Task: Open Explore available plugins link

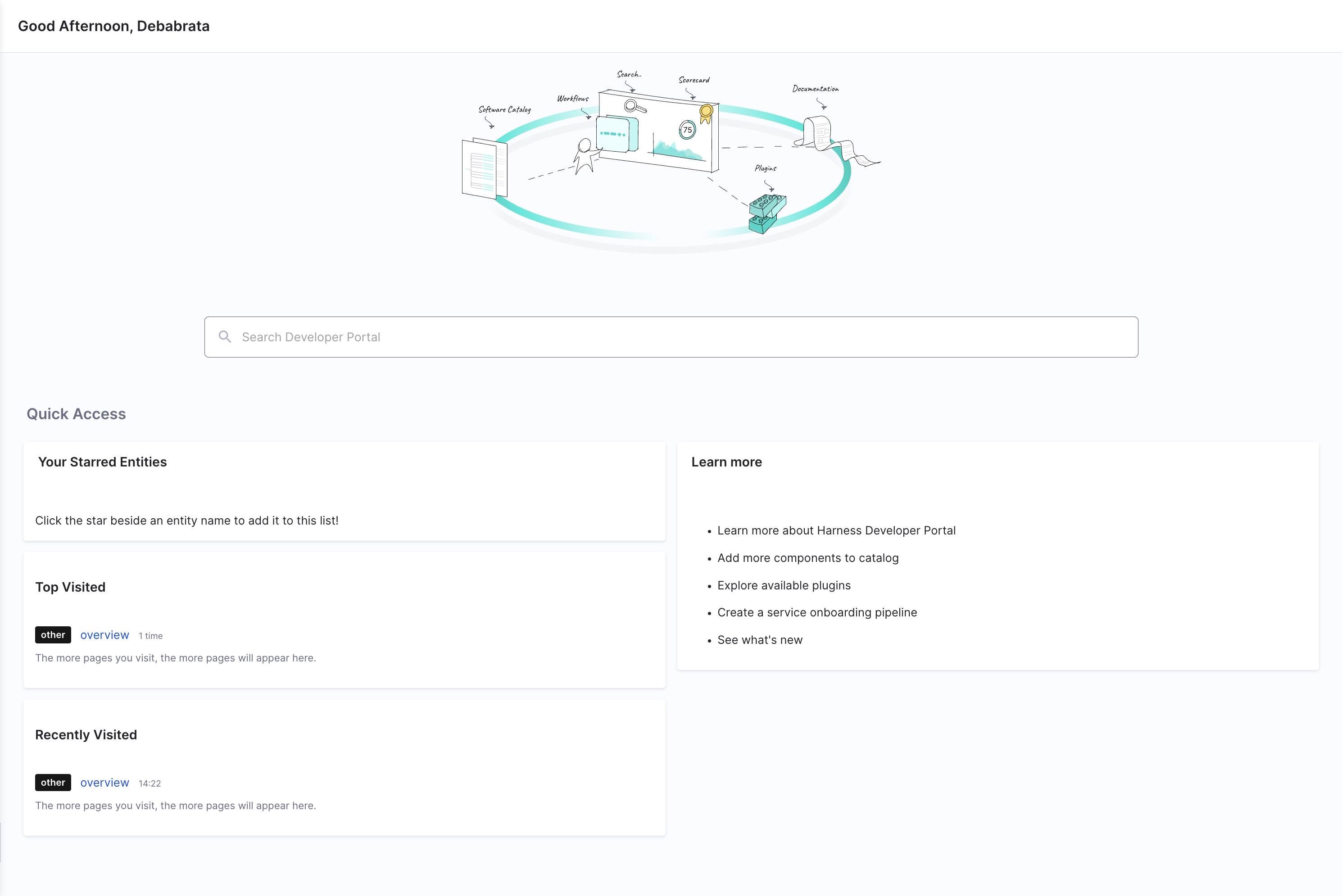Action: (x=784, y=585)
